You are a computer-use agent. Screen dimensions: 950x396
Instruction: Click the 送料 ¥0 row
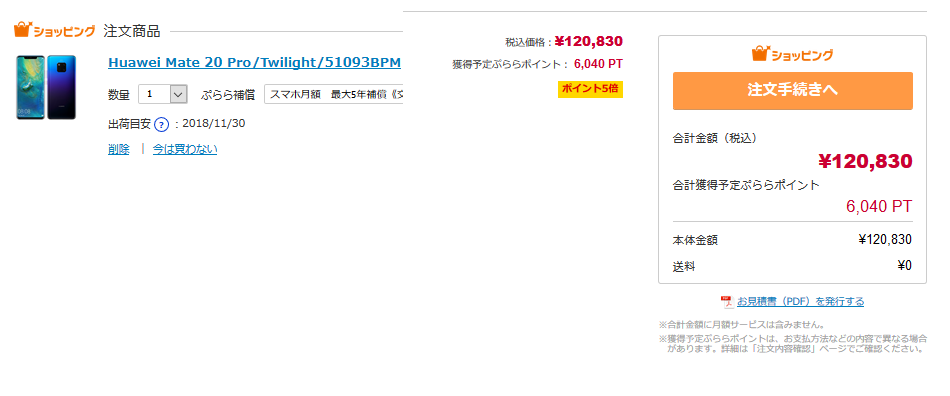coord(792,266)
